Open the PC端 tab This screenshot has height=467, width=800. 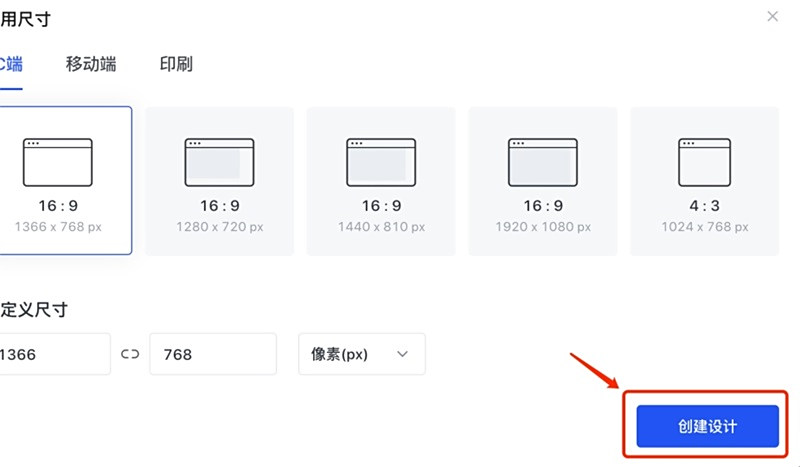pyautogui.click(x=11, y=64)
